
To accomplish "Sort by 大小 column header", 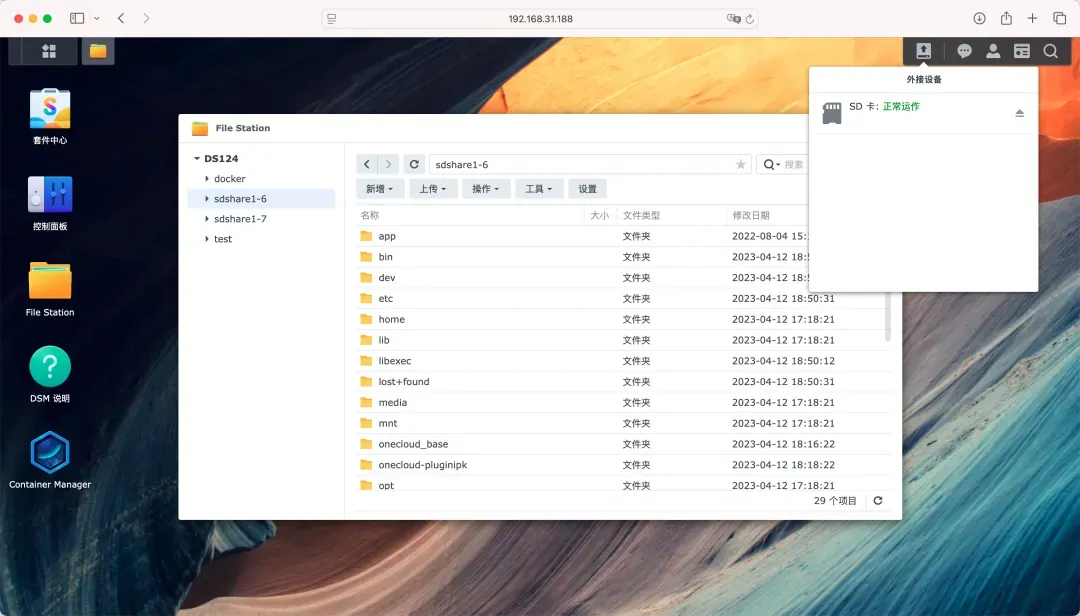I will [600, 215].
